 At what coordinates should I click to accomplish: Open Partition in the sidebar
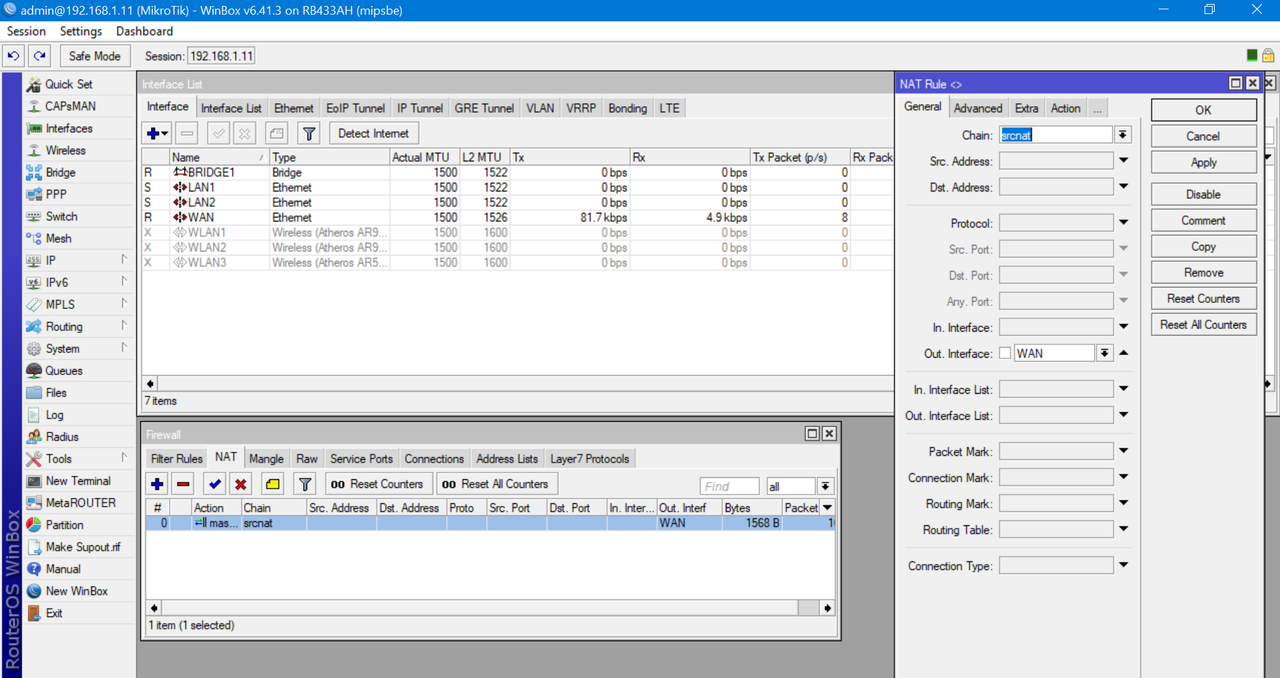coord(64,524)
